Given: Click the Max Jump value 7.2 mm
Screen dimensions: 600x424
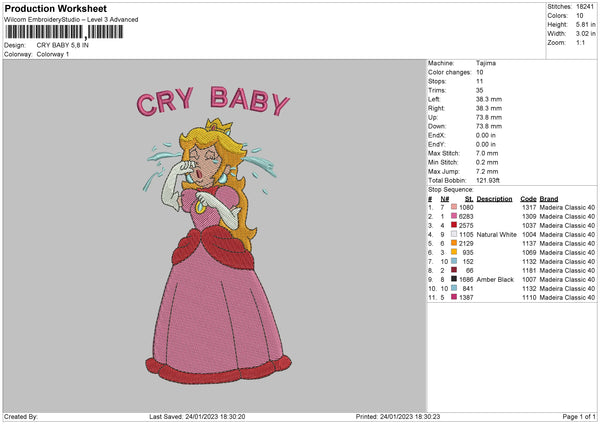Looking at the screenshot, I should 487,171.
